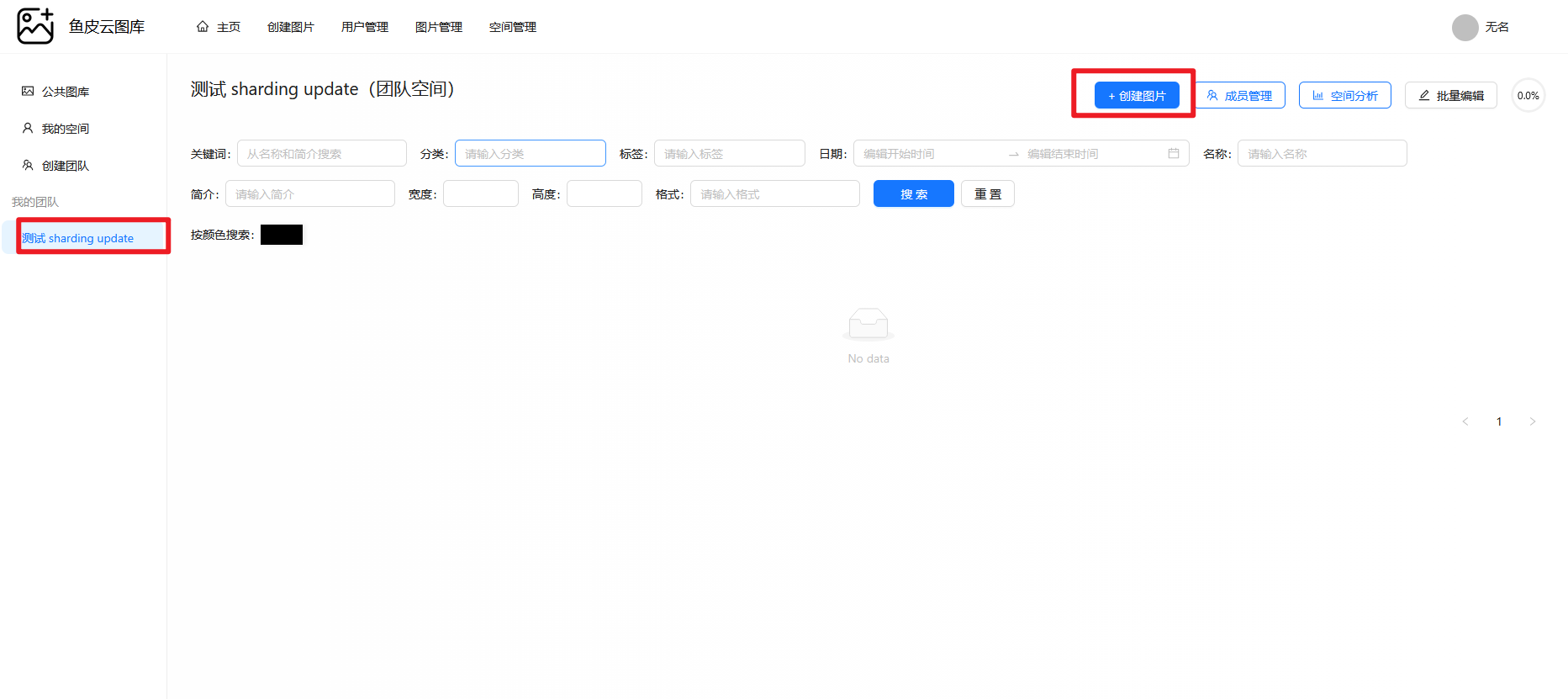This screenshot has height=699, width=1568.
Task: Select the 测试 sharding update team
Action: pyautogui.click(x=84, y=238)
